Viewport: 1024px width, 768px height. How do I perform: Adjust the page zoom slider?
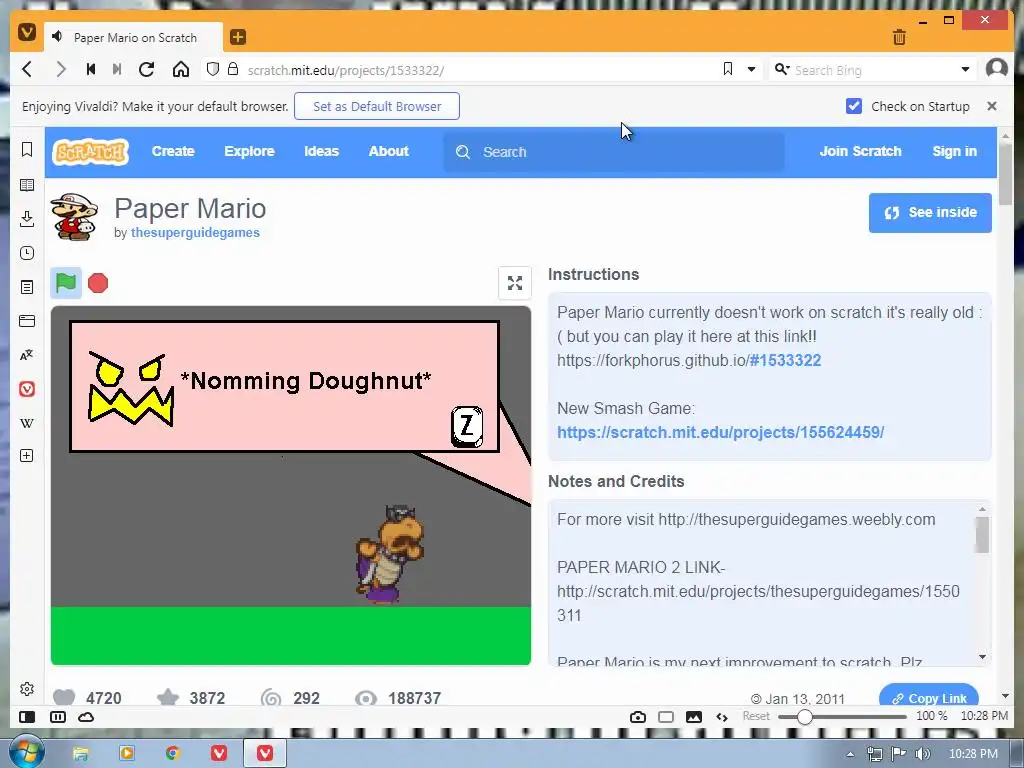(x=842, y=717)
